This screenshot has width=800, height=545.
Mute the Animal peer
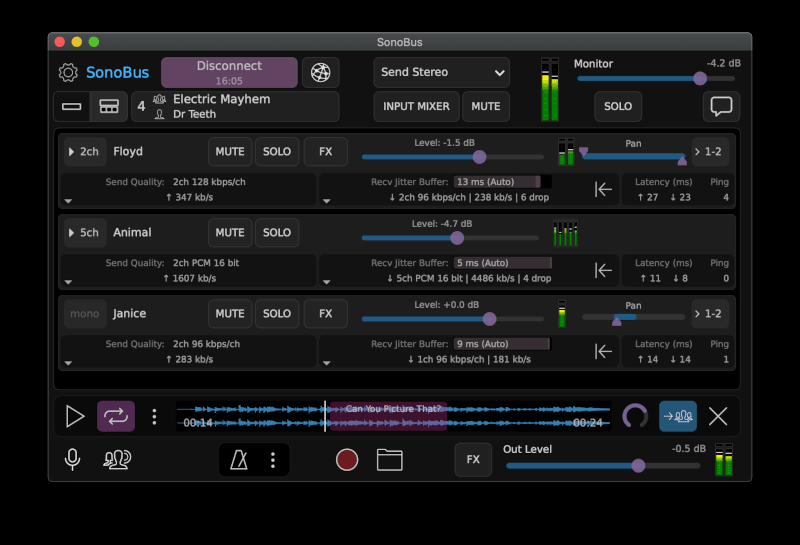point(230,233)
